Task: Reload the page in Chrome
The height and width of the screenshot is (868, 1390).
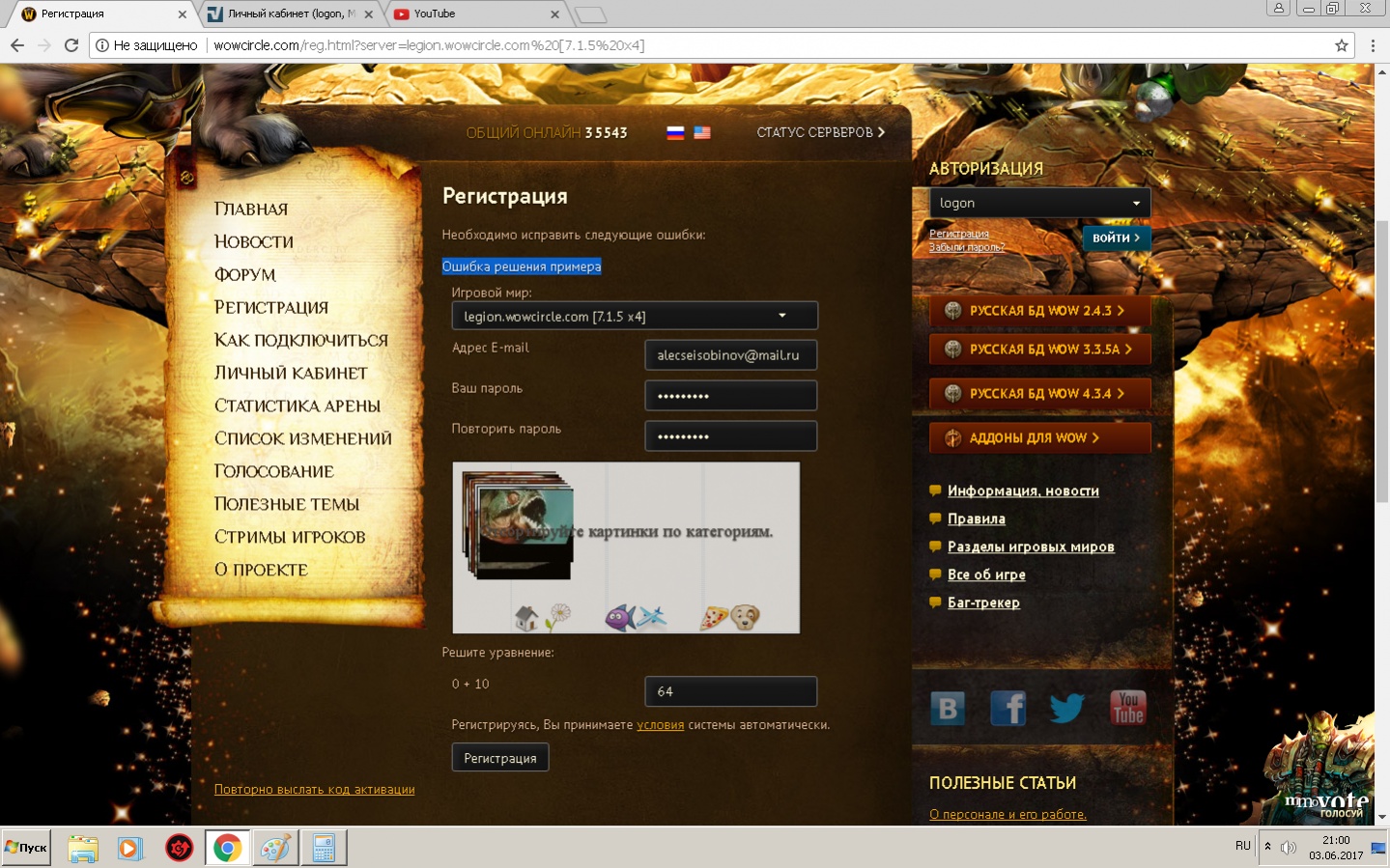Action: pyautogui.click(x=71, y=45)
